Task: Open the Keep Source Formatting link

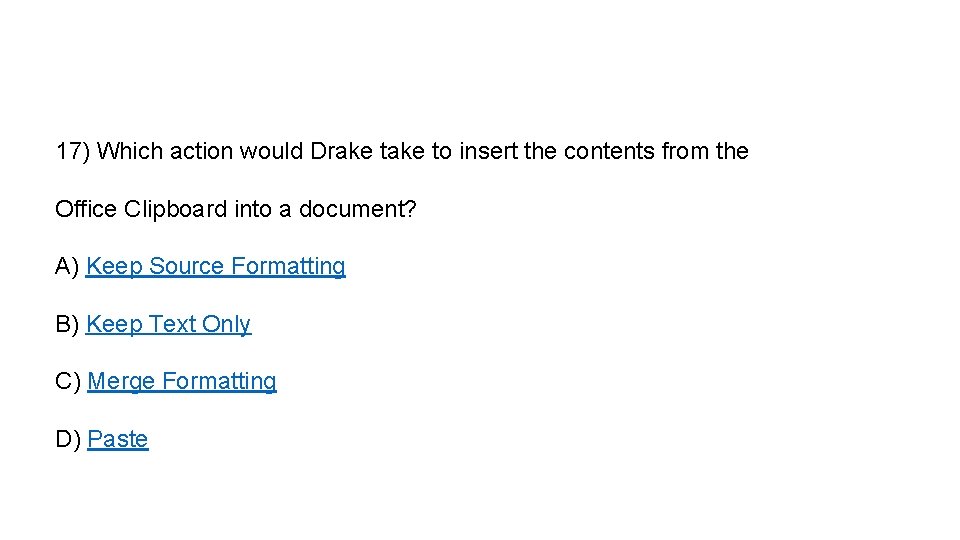Action: coord(216,266)
